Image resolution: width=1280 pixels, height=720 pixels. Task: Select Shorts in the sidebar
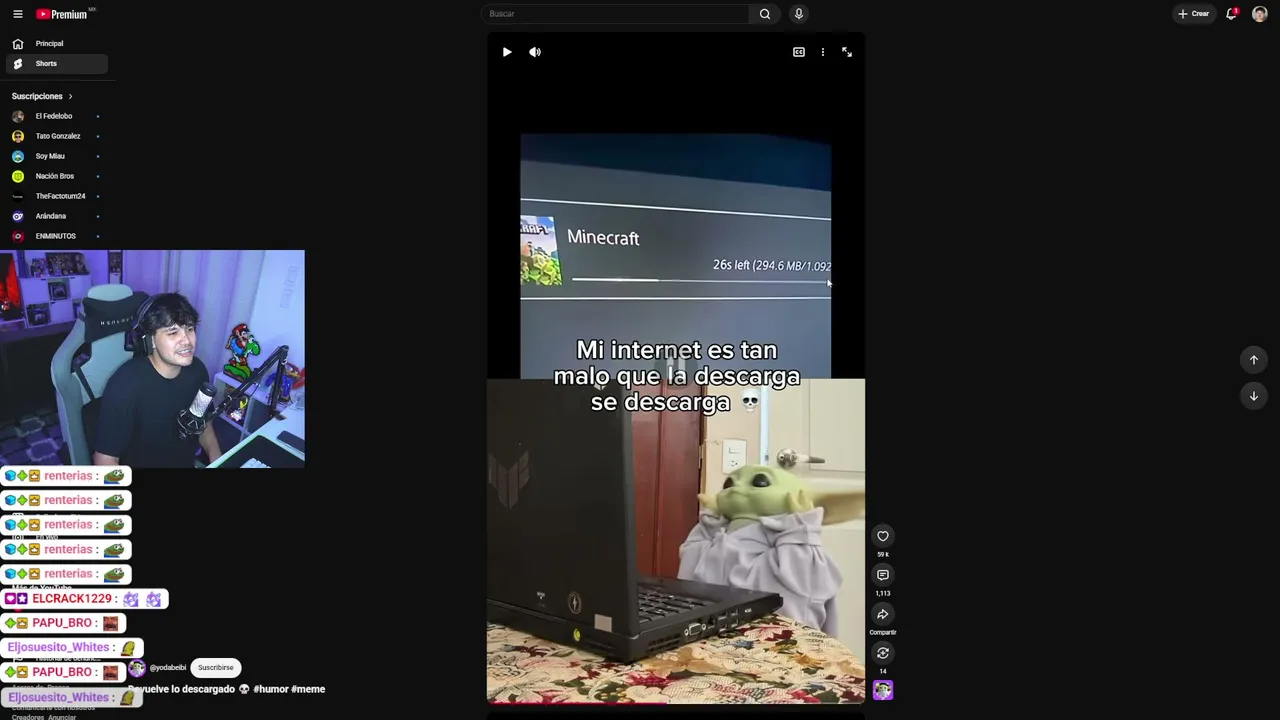56,64
